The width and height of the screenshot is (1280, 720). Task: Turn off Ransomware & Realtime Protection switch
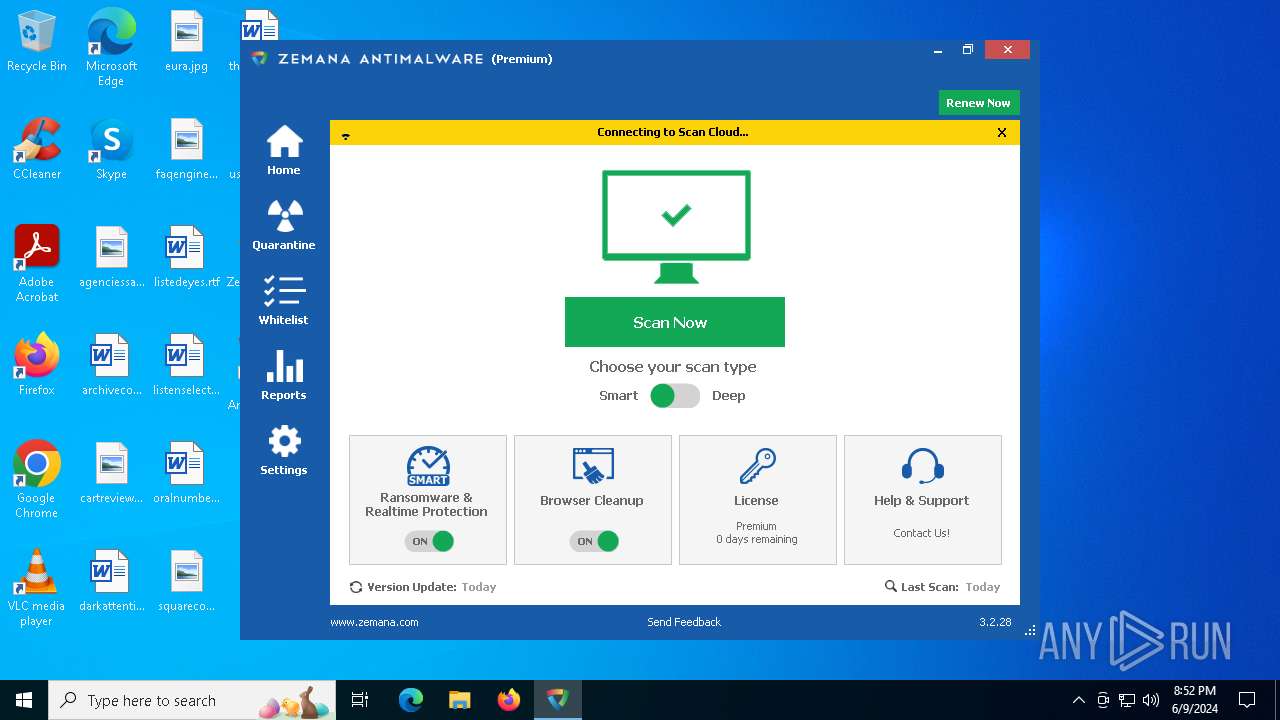click(x=430, y=541)
